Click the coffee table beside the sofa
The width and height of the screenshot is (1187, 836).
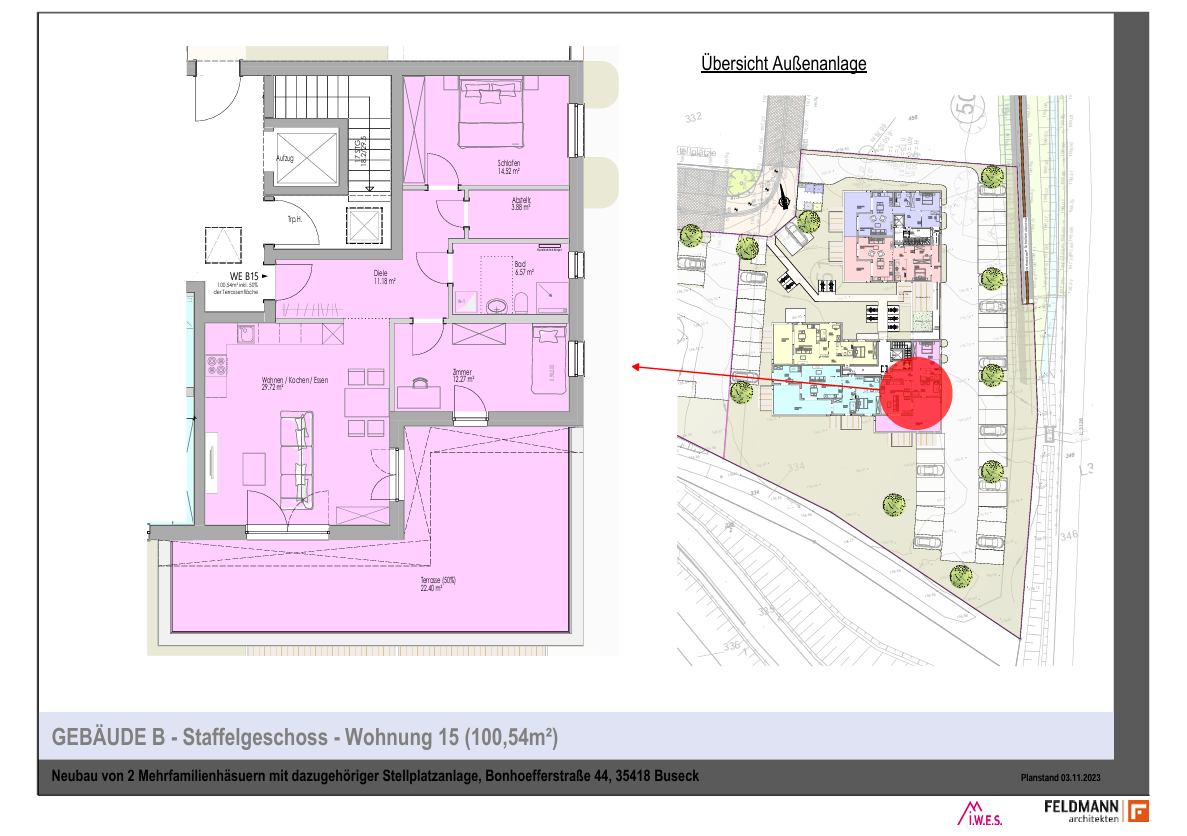254,469
